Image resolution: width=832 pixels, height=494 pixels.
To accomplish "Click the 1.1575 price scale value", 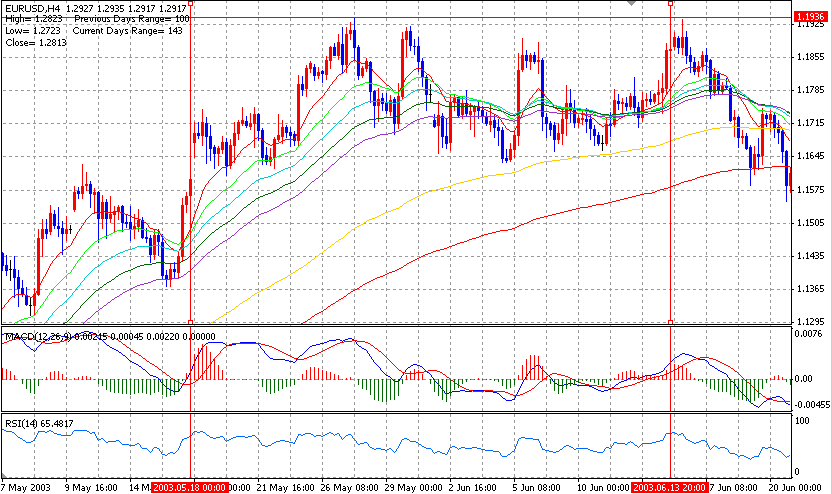I will pyautogui.click(x=811, y=189).
